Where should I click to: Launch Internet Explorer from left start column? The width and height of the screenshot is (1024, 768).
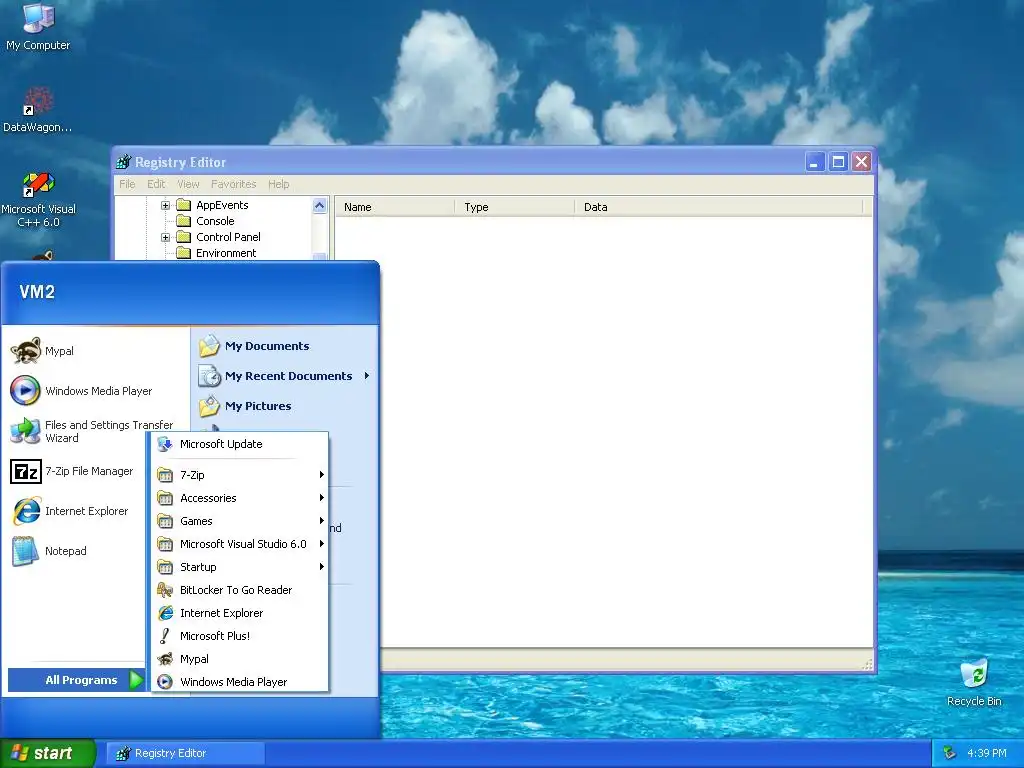(x=70, y=511)
